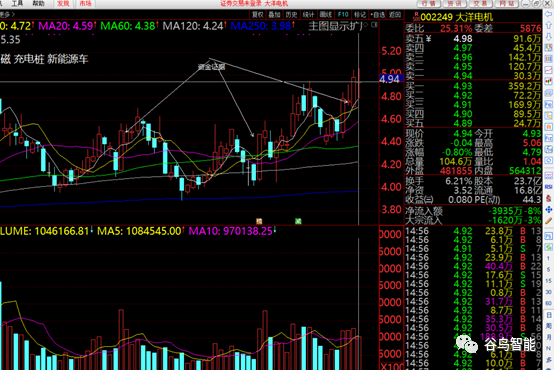Open the red line chart sidebar icon
This screenshot has width=554, height=370.
click(x=549, y=70)
